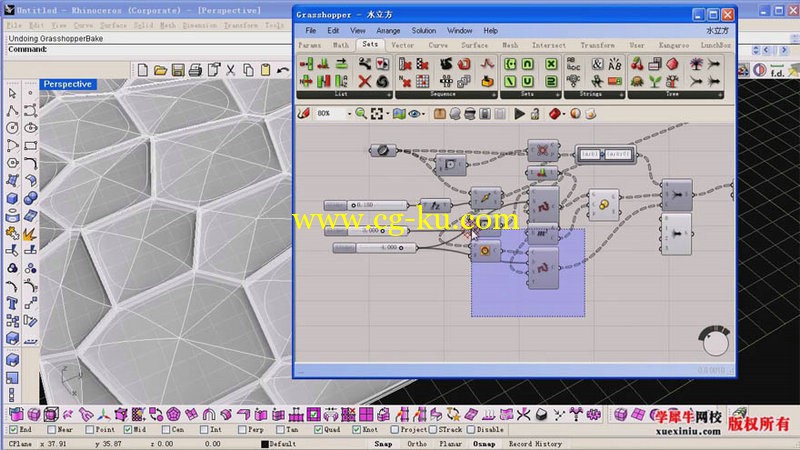Click the Set Union icon in Sets panel
Screen dimensions: 800x450
(528, 81)
